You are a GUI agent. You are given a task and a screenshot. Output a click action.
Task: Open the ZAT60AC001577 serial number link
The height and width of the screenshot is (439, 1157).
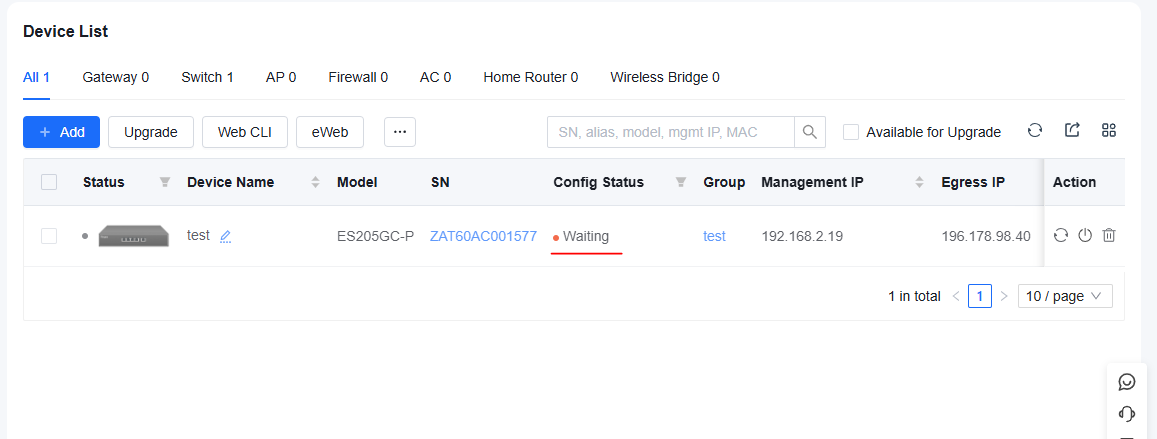(483, 236)
